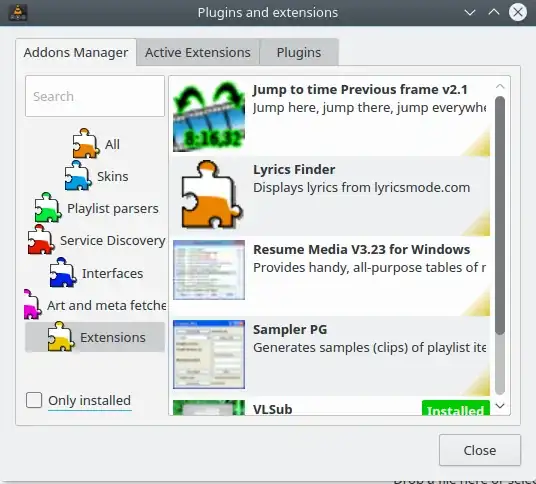The height and width of the screenshot is (484, 536).
Task: Choose the All category label
Action: [112, 144]
